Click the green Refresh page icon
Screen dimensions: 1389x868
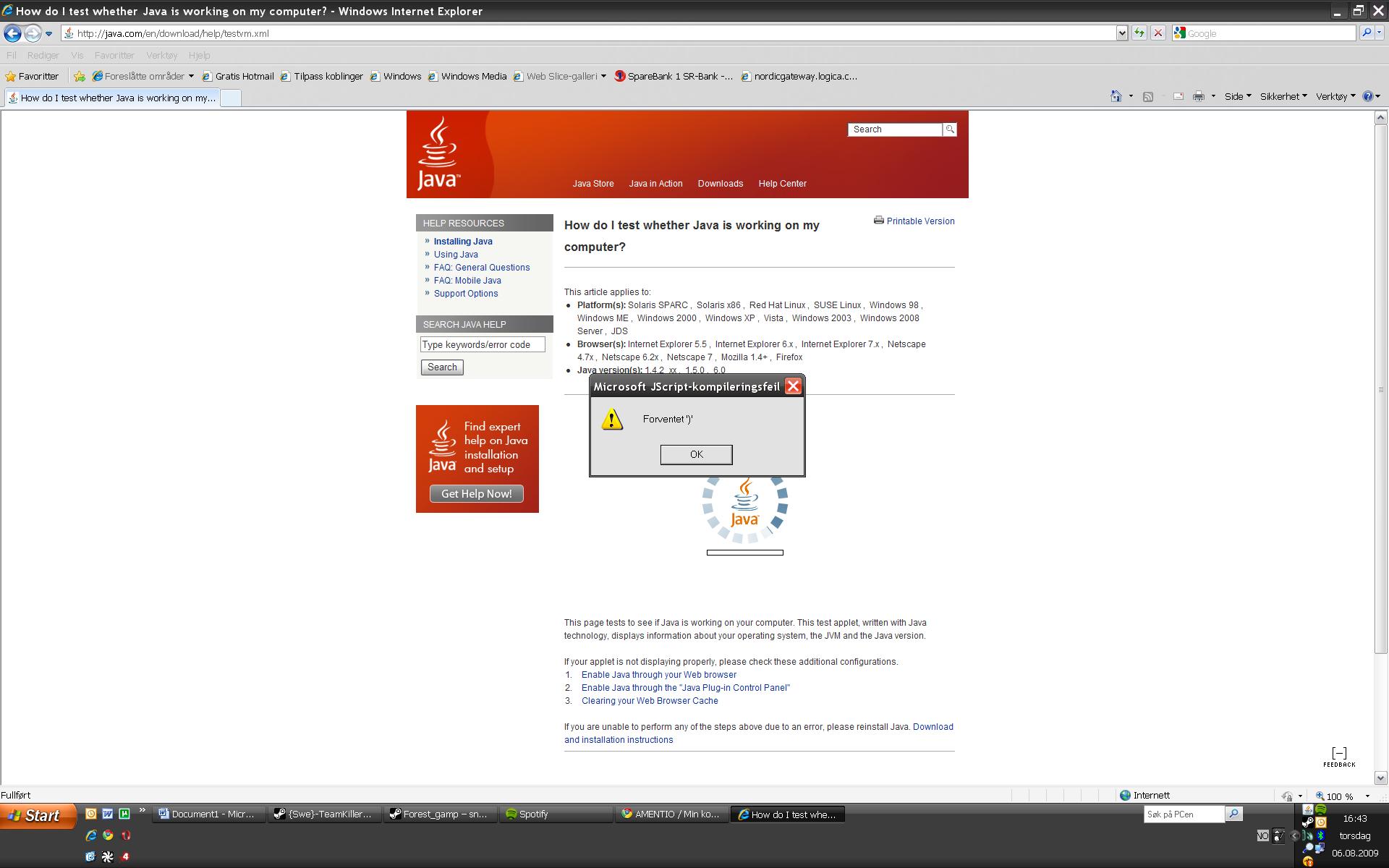pos(1139,33)
